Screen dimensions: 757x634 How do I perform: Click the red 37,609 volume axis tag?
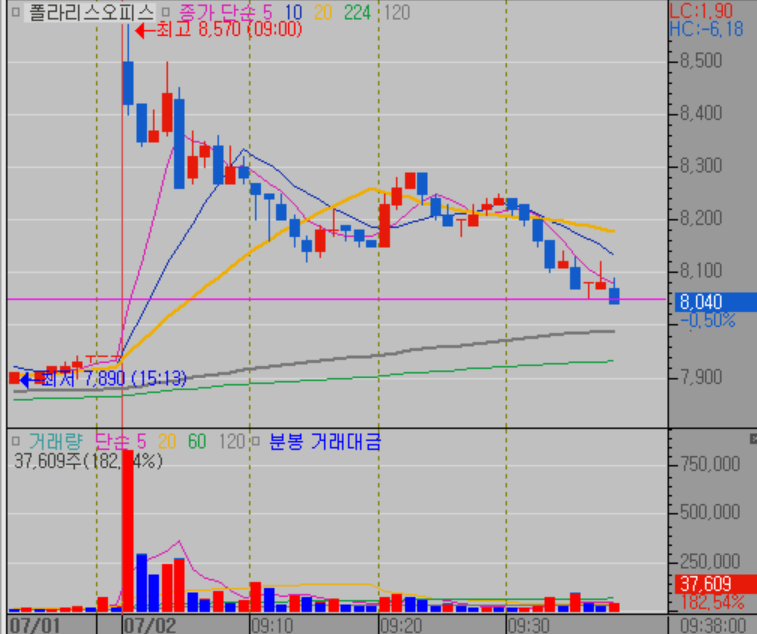[x=715, y=584]
